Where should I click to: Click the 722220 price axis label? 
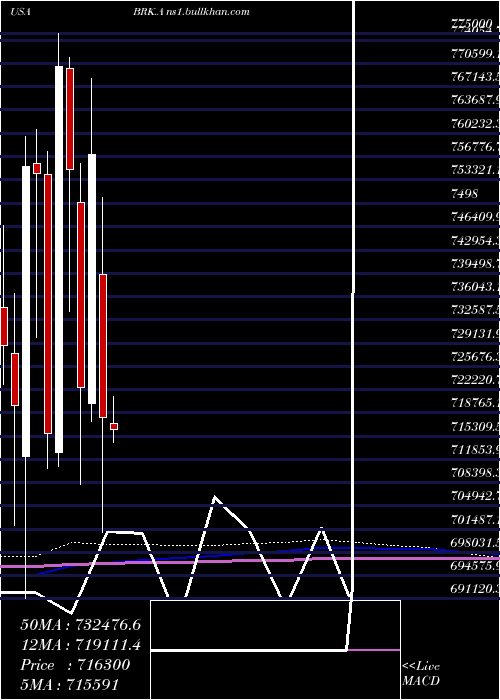tap(475, 380)
